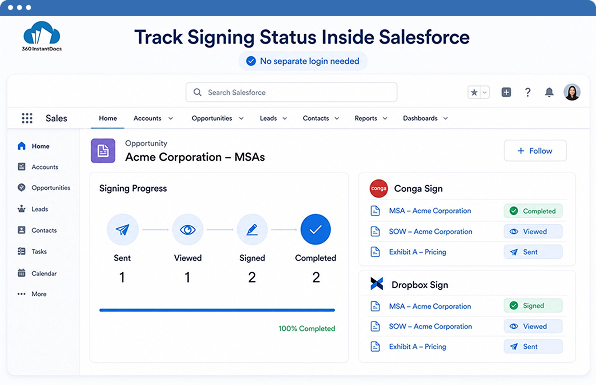596x385 pixels.
Task: Click the Viewed eye step icon
Action: [x=187, y=230]
